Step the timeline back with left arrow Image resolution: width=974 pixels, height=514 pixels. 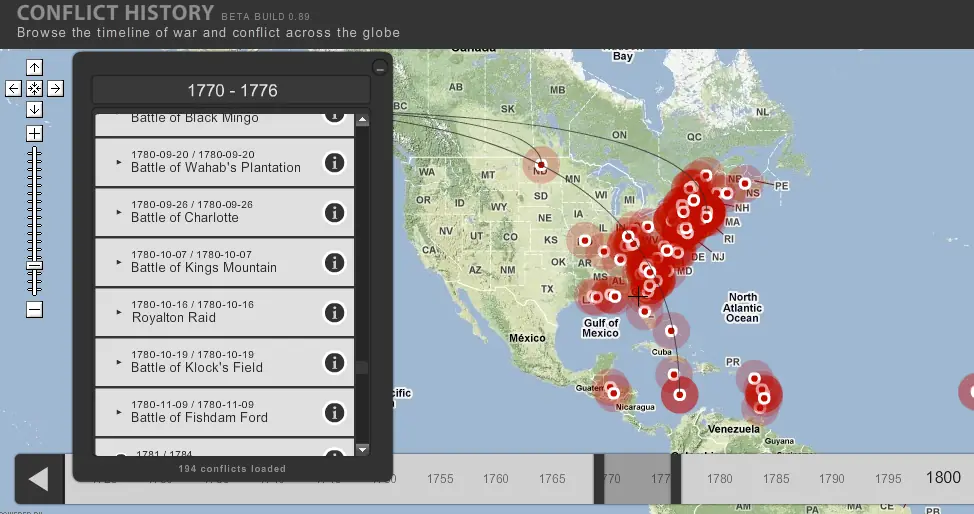click(39, 479)
